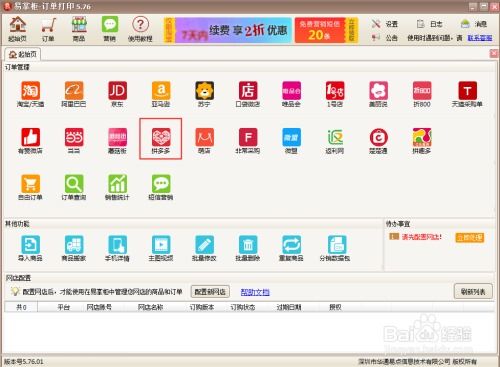Click the highlighted 拼多多 heart icon
This screenshot has height=367, width=500.
[161, 137]
